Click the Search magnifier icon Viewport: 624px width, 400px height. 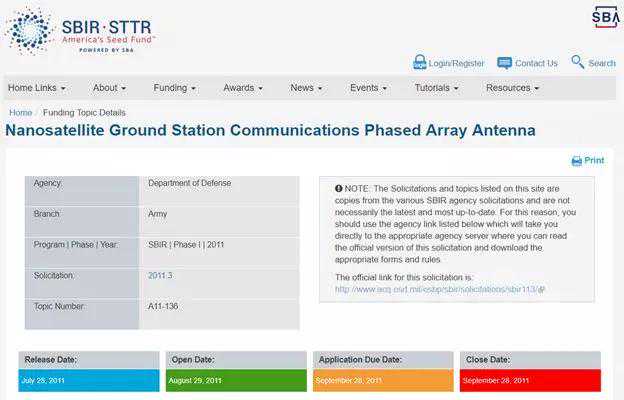[x=578, y=62]
